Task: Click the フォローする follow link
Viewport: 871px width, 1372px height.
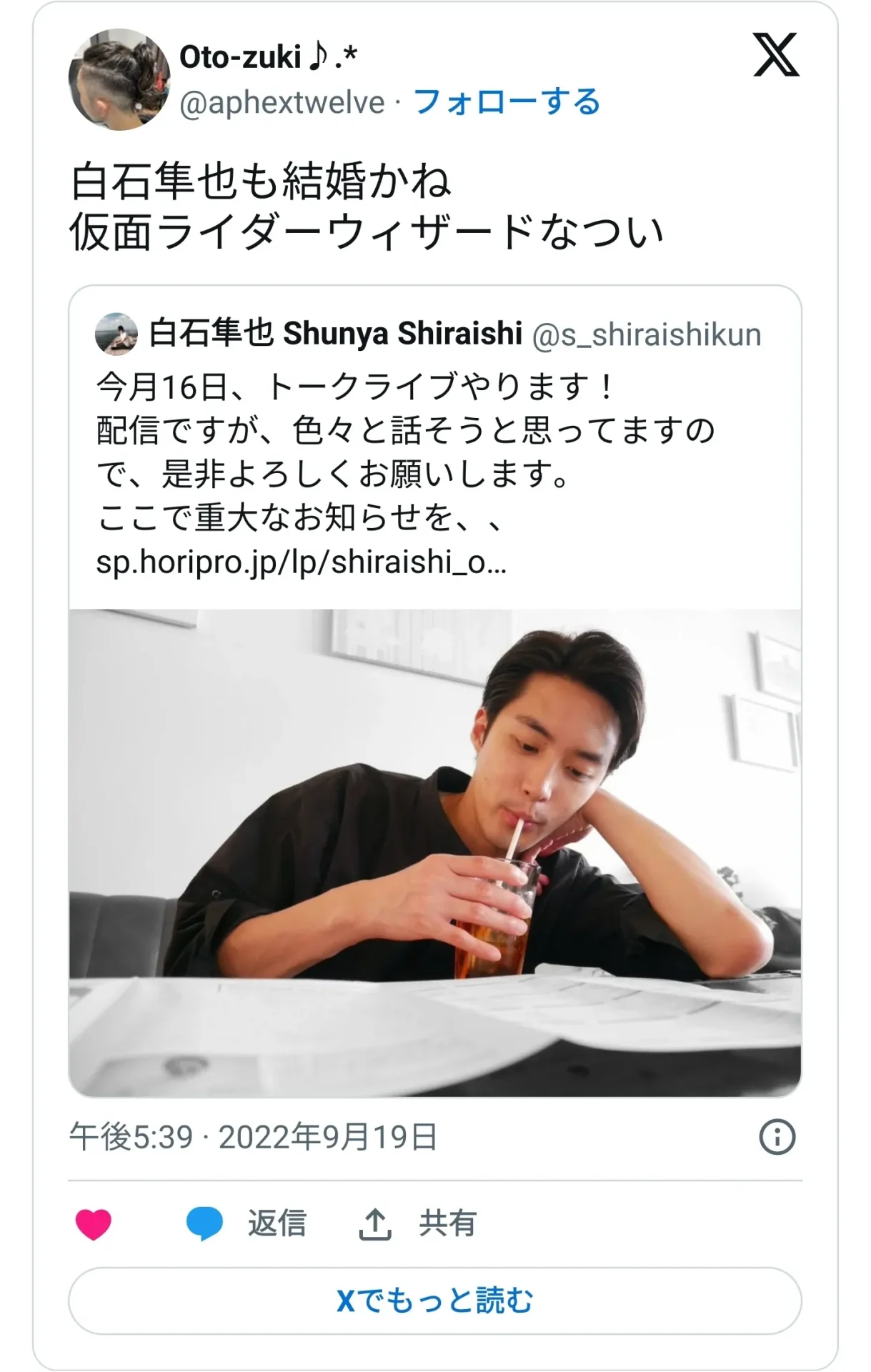Action: pyautogui.click(x=507, y=101)
